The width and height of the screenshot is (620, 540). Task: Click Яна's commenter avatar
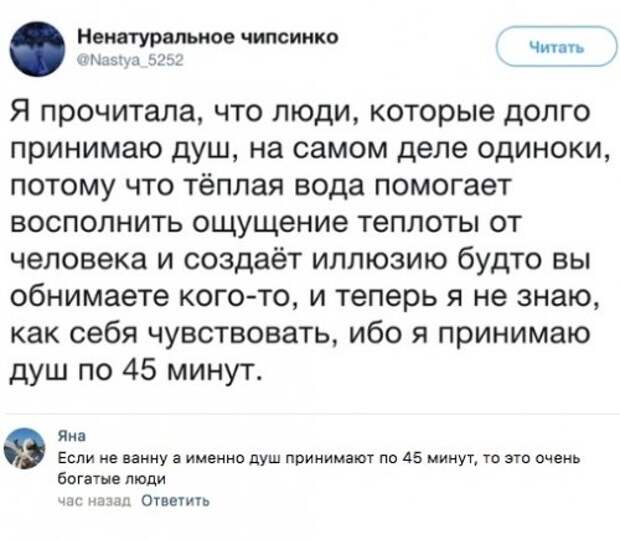[25, 448]
